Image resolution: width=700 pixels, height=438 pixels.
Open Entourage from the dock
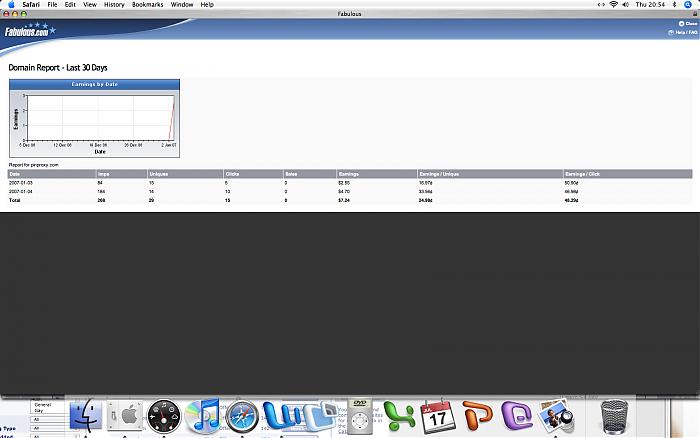click(517, 416)
